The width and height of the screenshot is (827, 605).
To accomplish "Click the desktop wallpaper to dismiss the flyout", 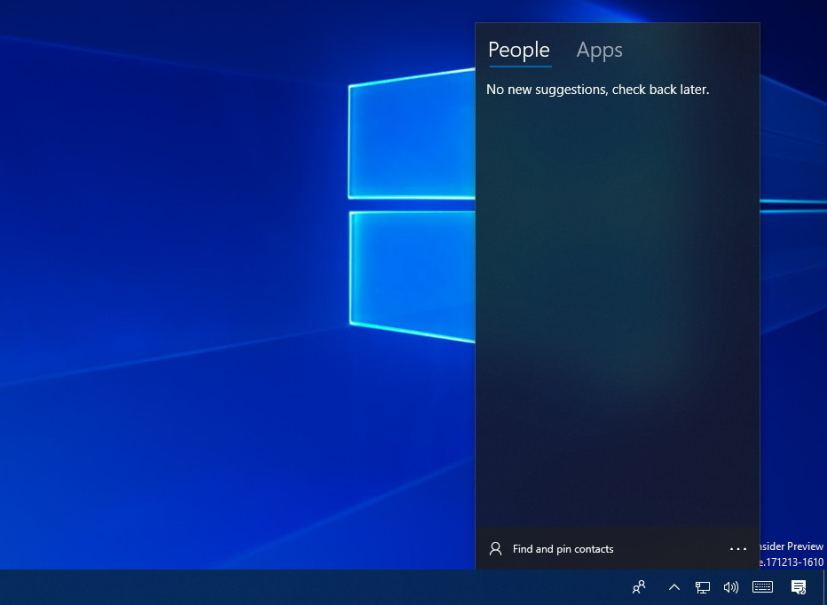I will [200, 300].
